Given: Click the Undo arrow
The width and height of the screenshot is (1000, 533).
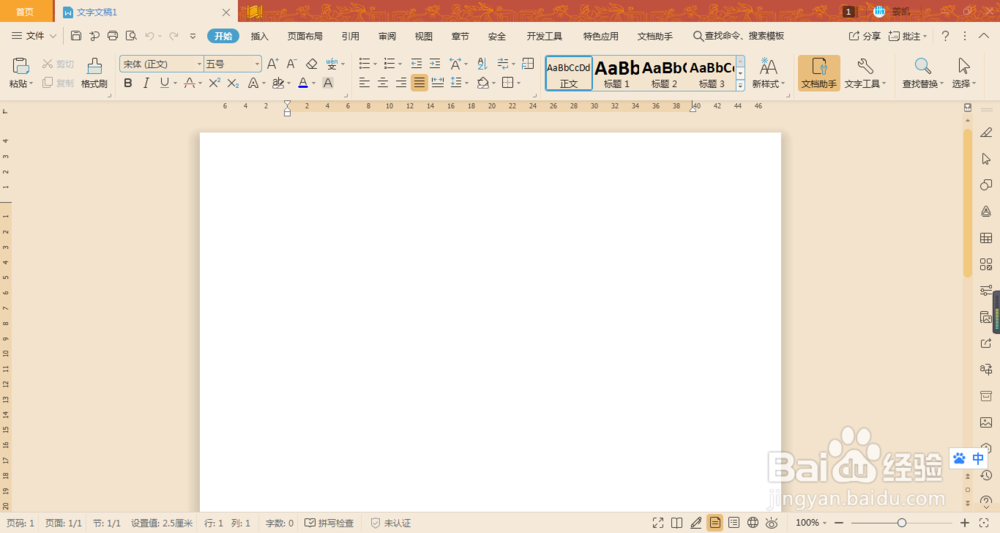Looking at the screenshot, I should click(149, 36).
